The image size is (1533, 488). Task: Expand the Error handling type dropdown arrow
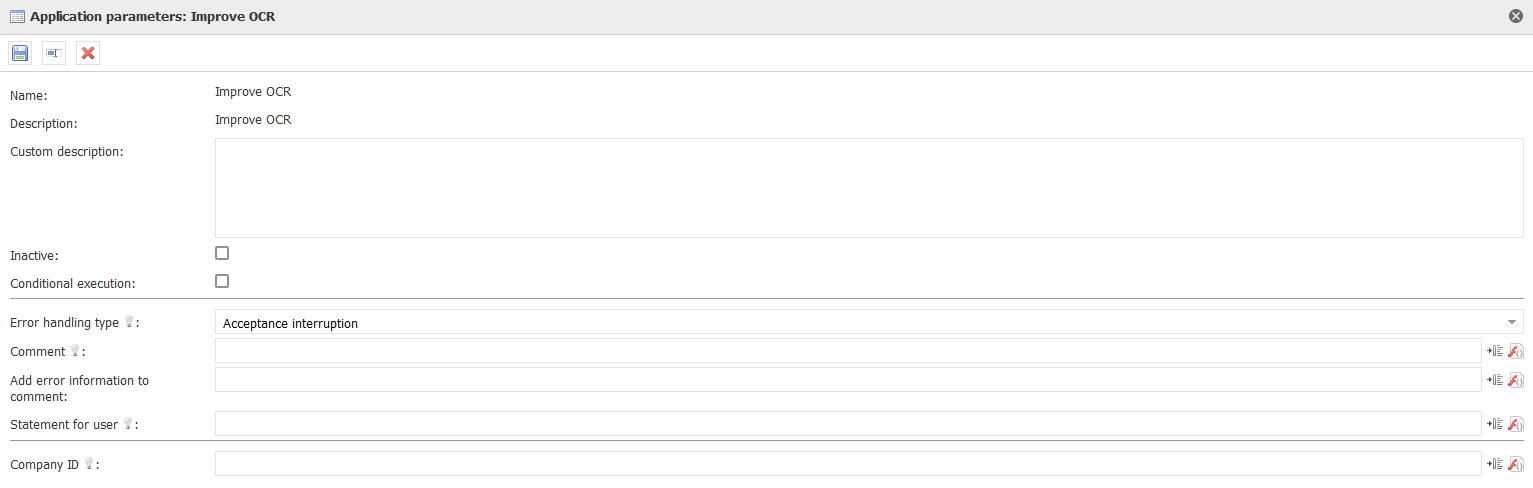[x=1512, y=322]
